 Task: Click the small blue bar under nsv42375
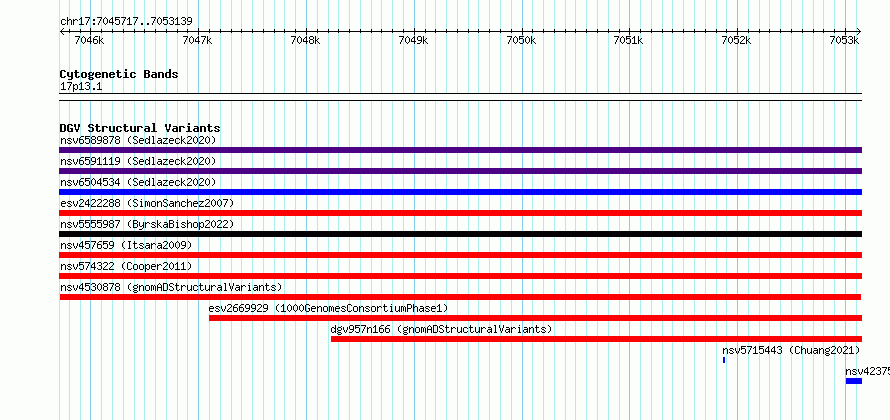coord(854,381)
